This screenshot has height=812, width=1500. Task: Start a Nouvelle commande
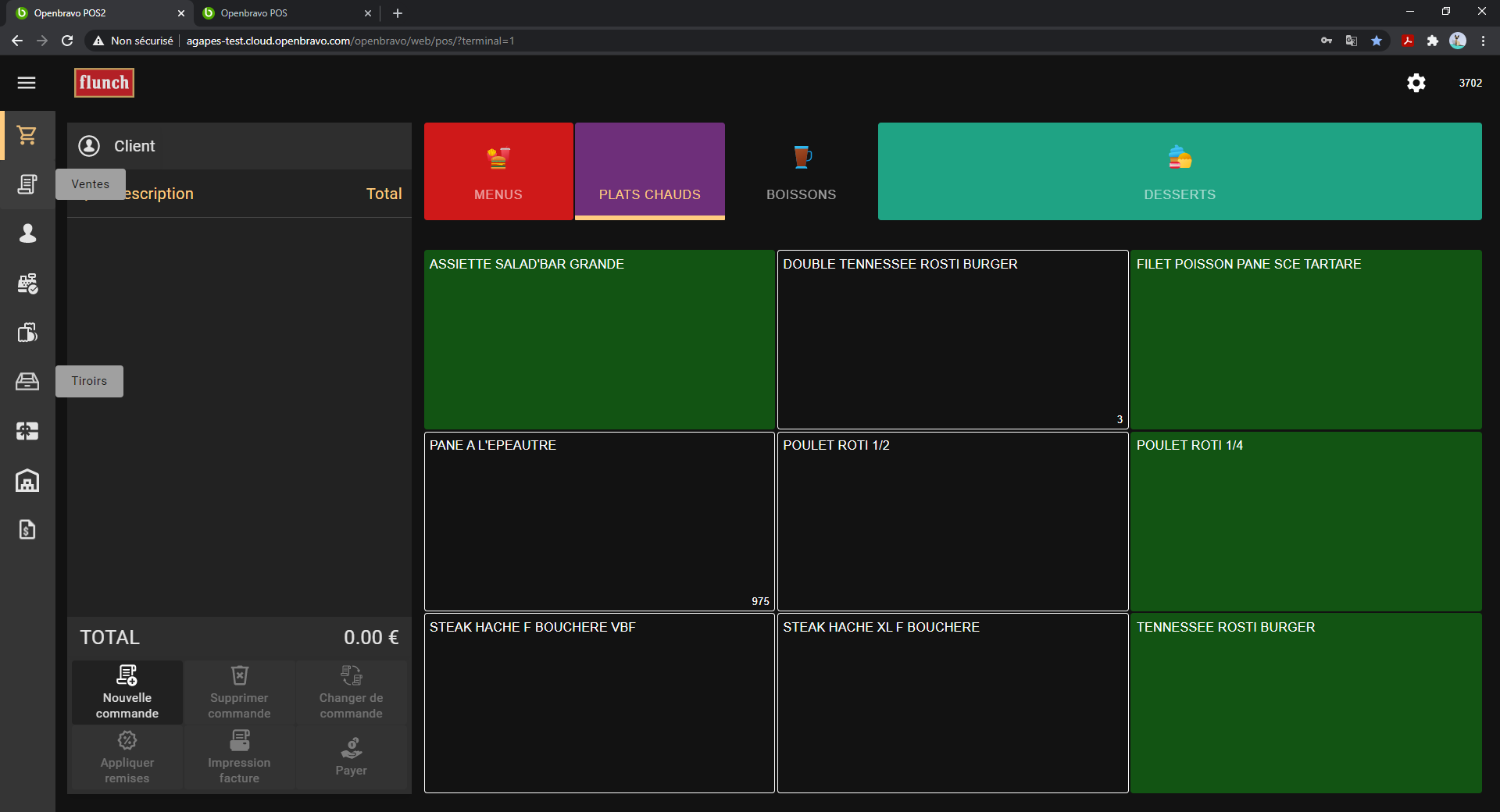[127, 693]
